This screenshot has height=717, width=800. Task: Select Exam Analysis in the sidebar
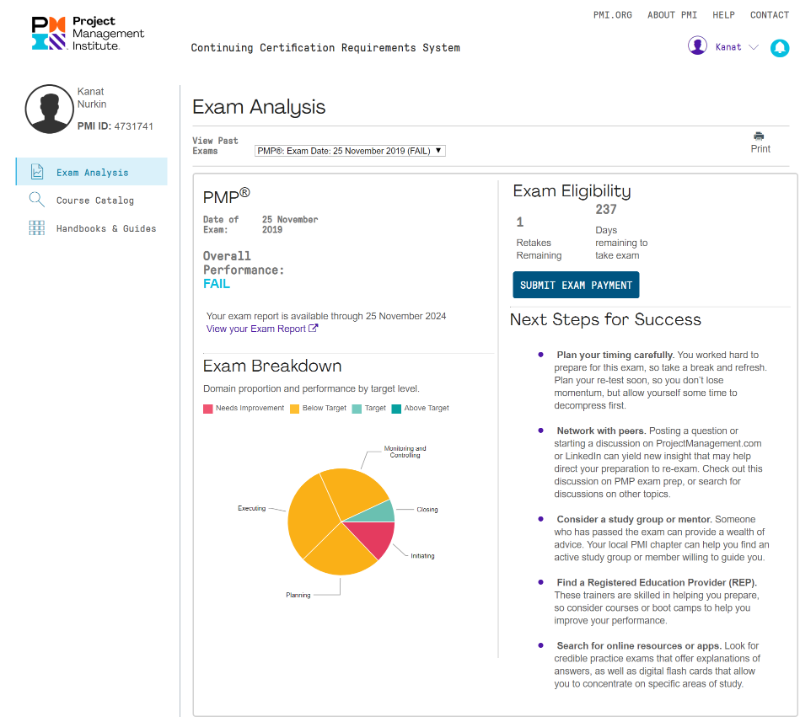click(92, 171)
